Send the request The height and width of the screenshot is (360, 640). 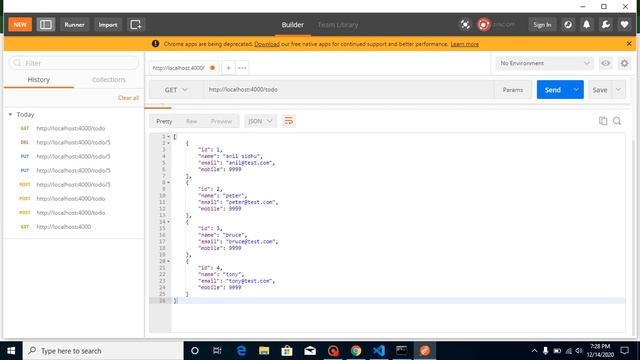pos(553,90)
